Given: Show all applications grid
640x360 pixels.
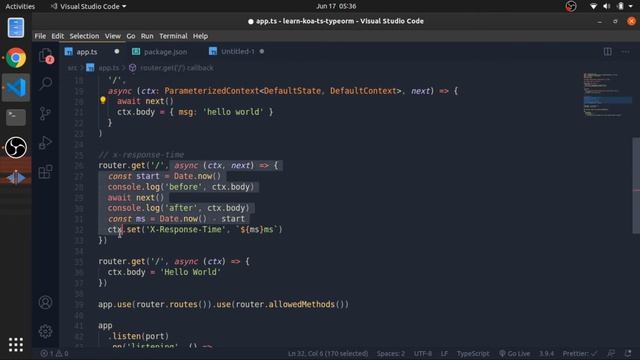Looking at the screenshot, I should 16,345.
